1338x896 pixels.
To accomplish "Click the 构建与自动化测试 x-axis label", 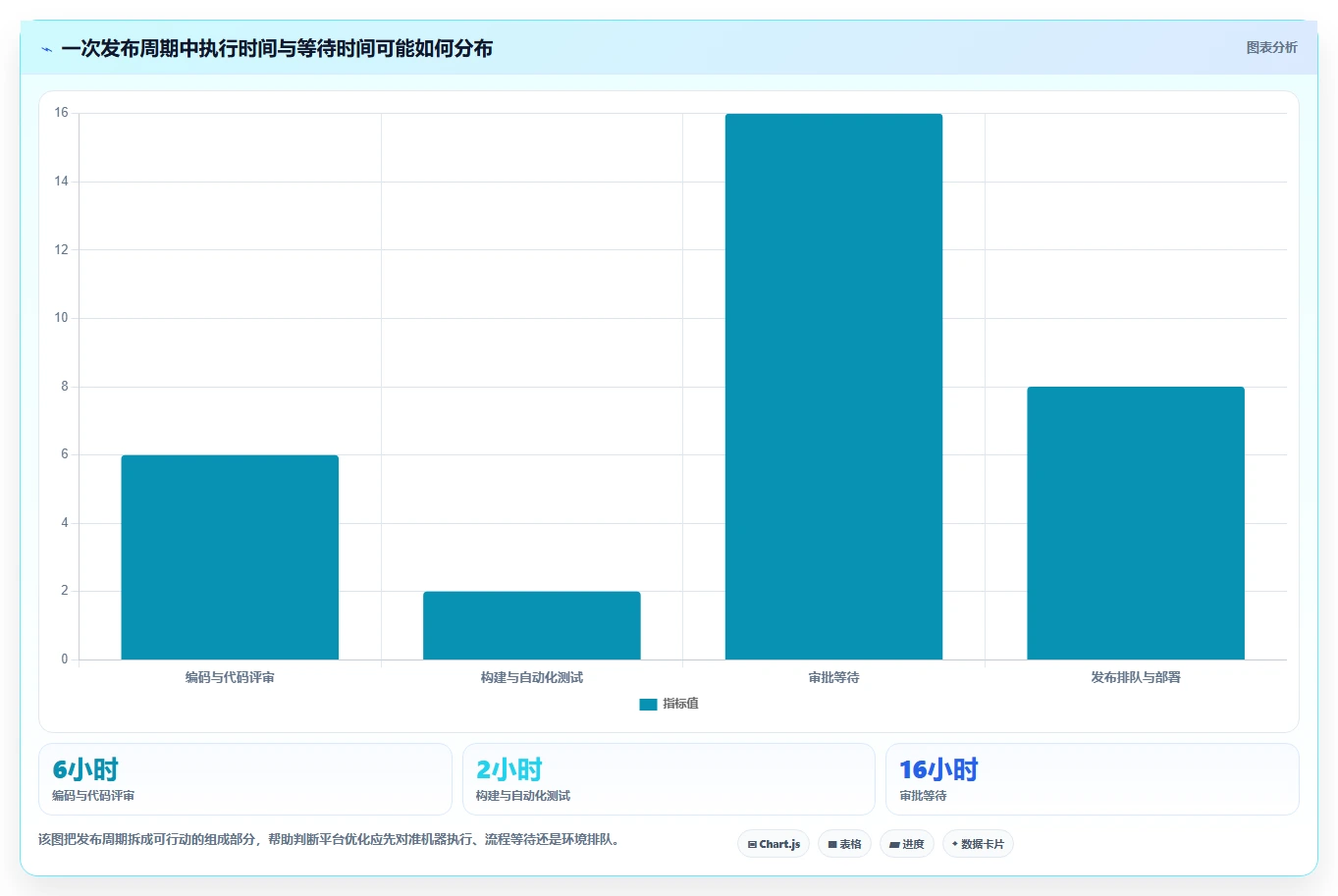I will pyautogui.click(x=532, y=678).
